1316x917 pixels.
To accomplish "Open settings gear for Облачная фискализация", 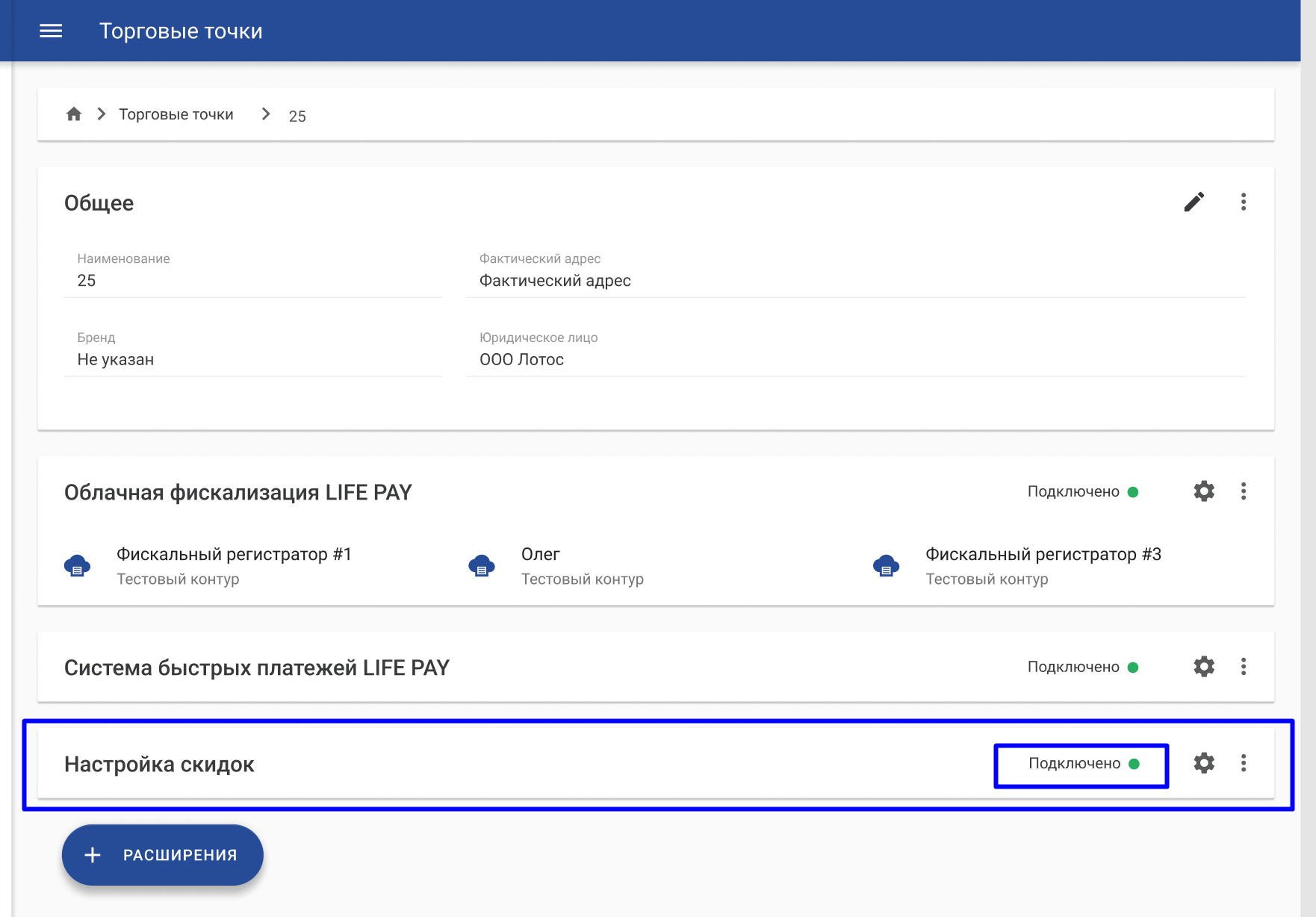I will tap(1204, 491).
